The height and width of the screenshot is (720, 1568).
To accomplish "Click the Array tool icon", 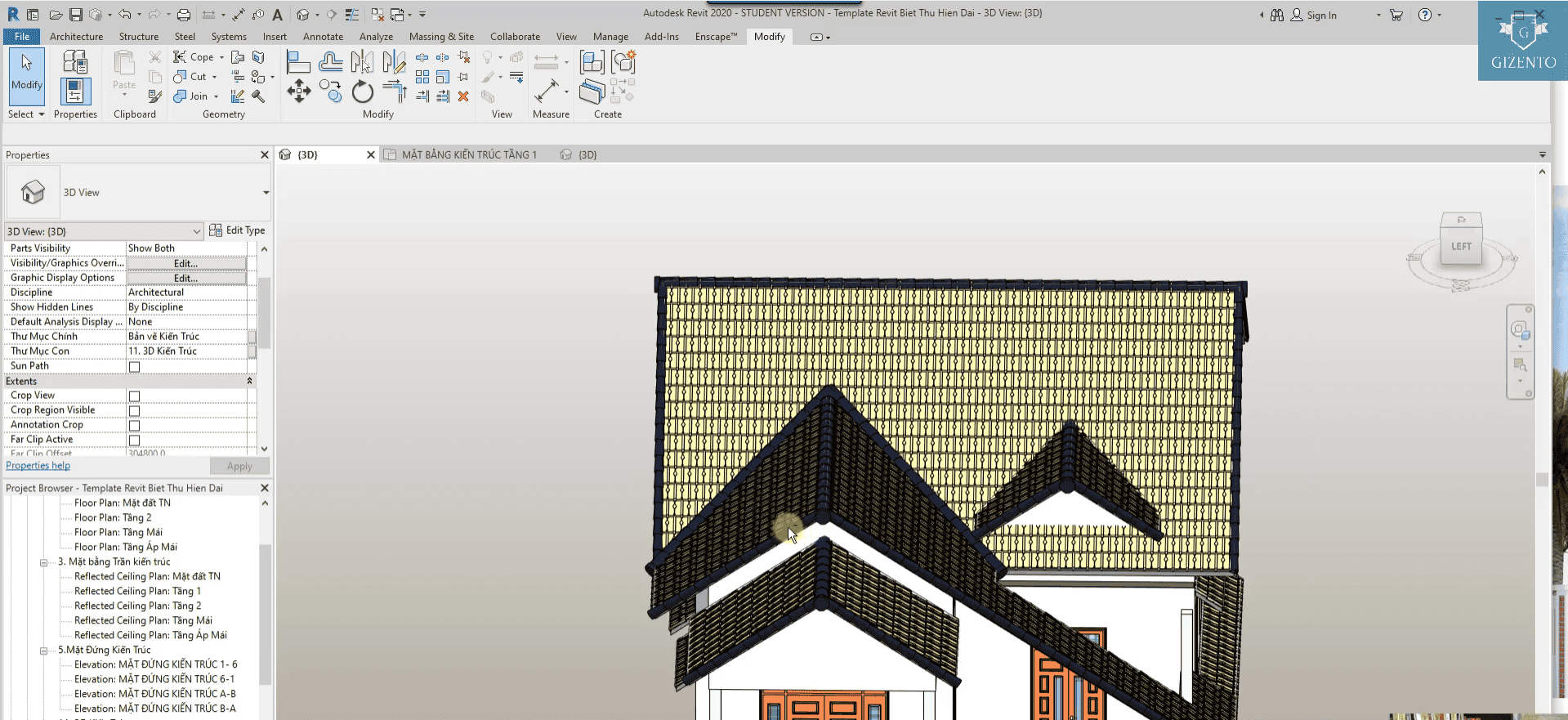I will [x=422, y=77].
